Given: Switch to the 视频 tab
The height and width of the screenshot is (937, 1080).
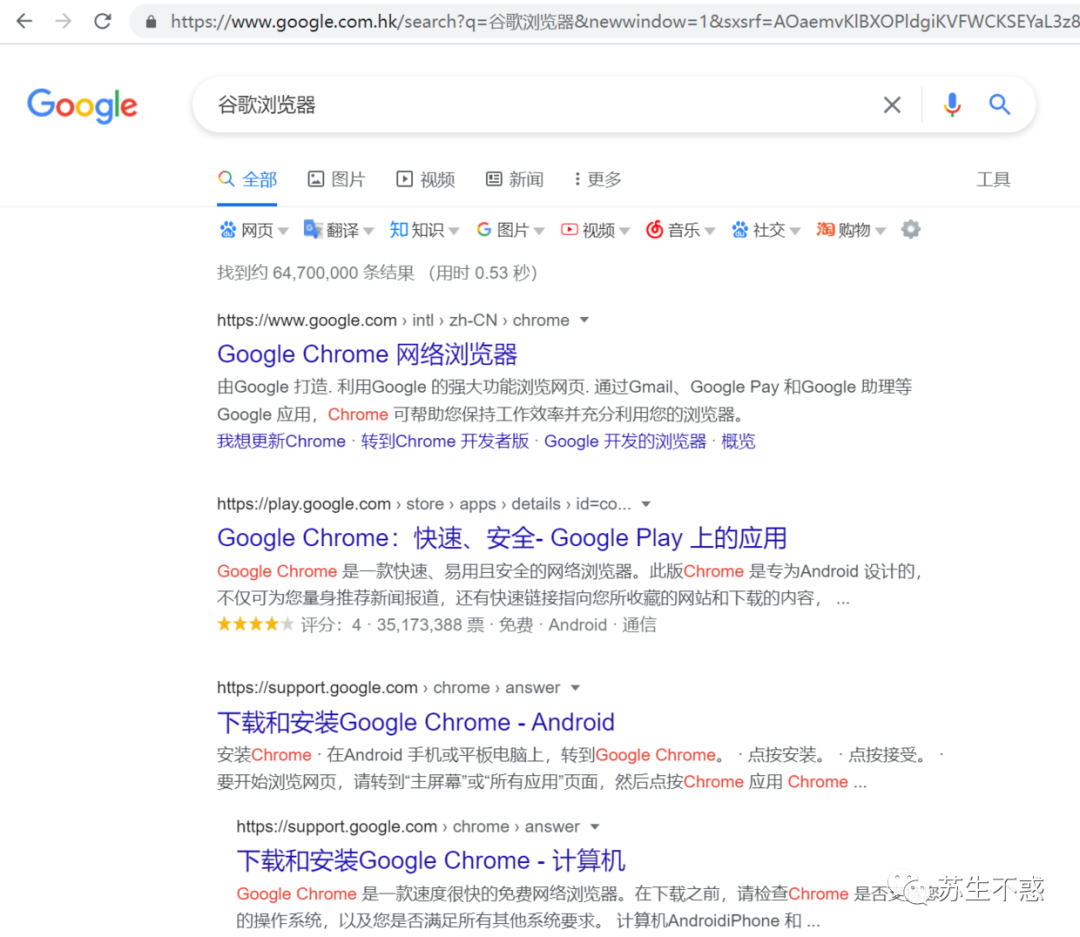Looking at the screenshot, I should click(426, 180).
